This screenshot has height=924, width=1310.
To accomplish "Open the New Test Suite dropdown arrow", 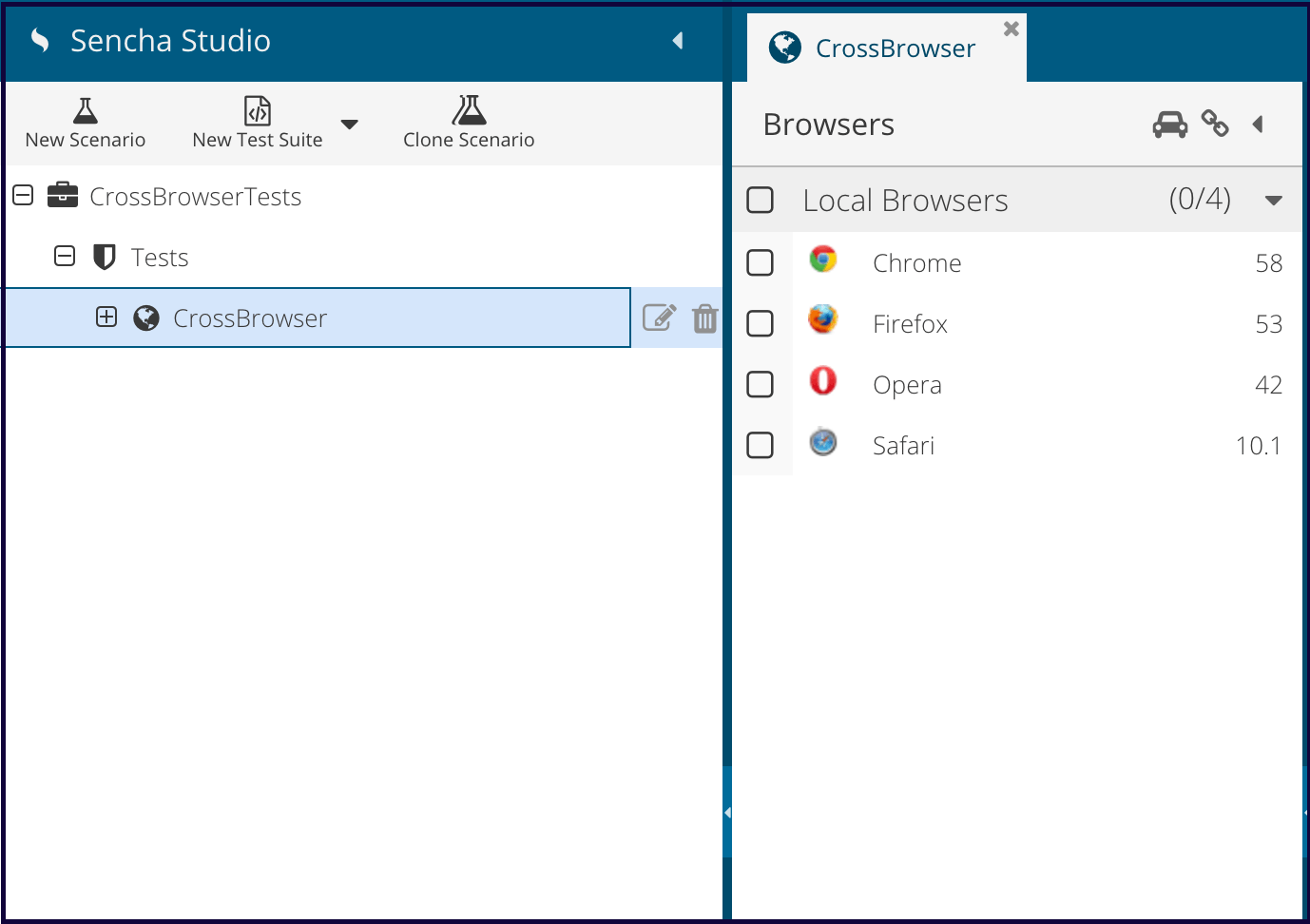I will pyautogui.click(x=349, y=125).
